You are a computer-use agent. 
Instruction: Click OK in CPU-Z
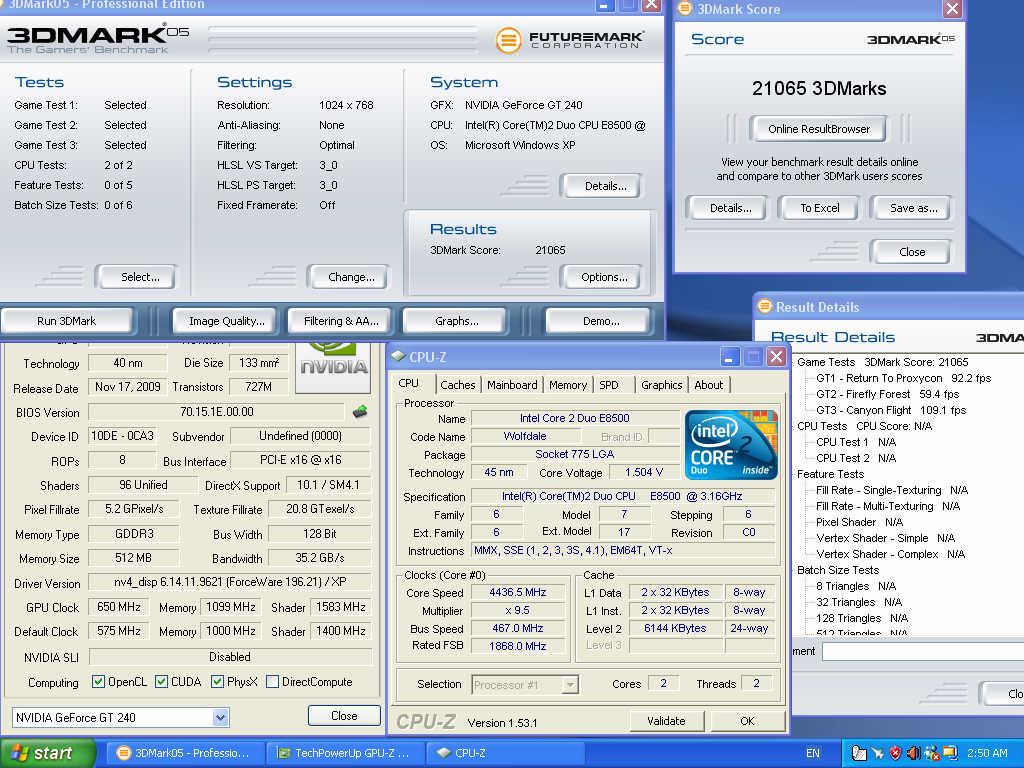[747, 721]
